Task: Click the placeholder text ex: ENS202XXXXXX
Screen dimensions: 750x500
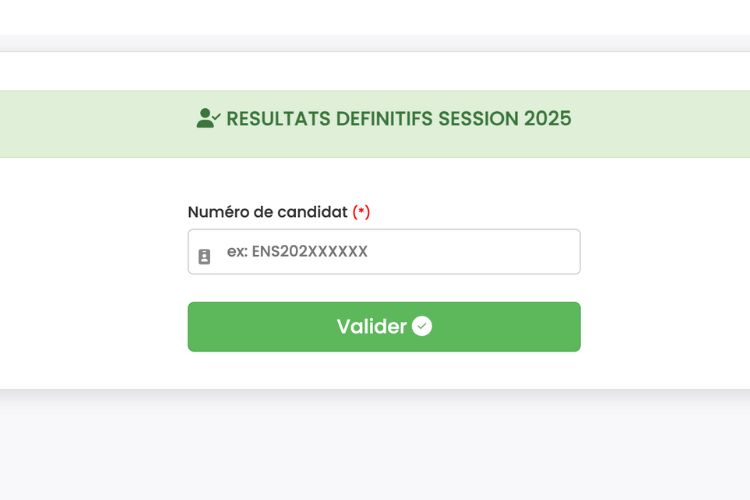Action: 297,252
